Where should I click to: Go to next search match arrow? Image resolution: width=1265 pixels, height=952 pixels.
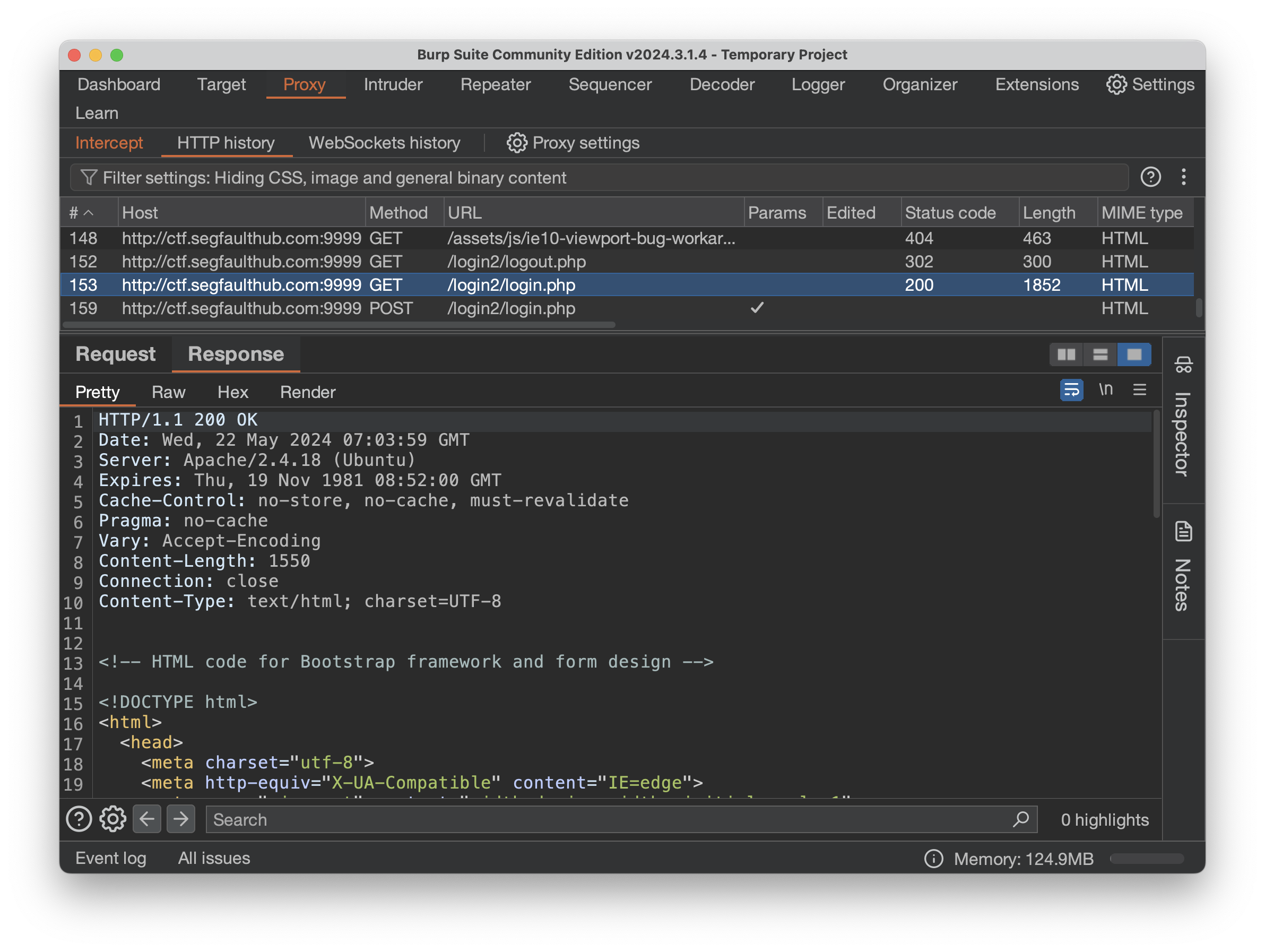[181, 819]
